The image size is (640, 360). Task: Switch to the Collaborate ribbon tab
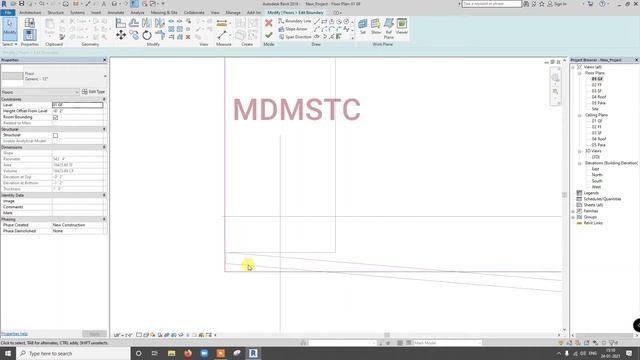(194, 13)
